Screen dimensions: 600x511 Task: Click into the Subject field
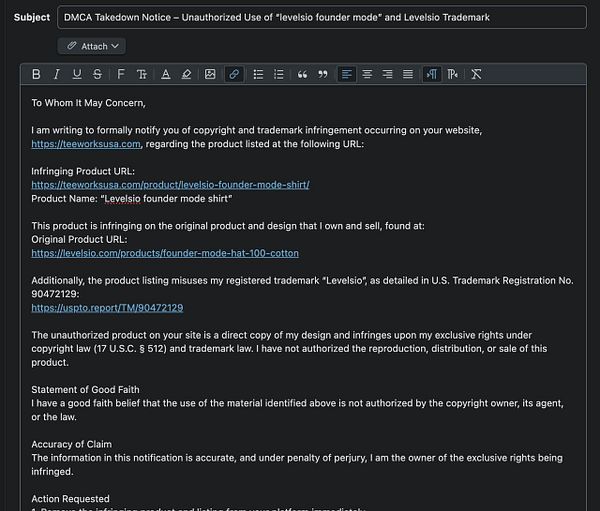[x=322, y=17]
